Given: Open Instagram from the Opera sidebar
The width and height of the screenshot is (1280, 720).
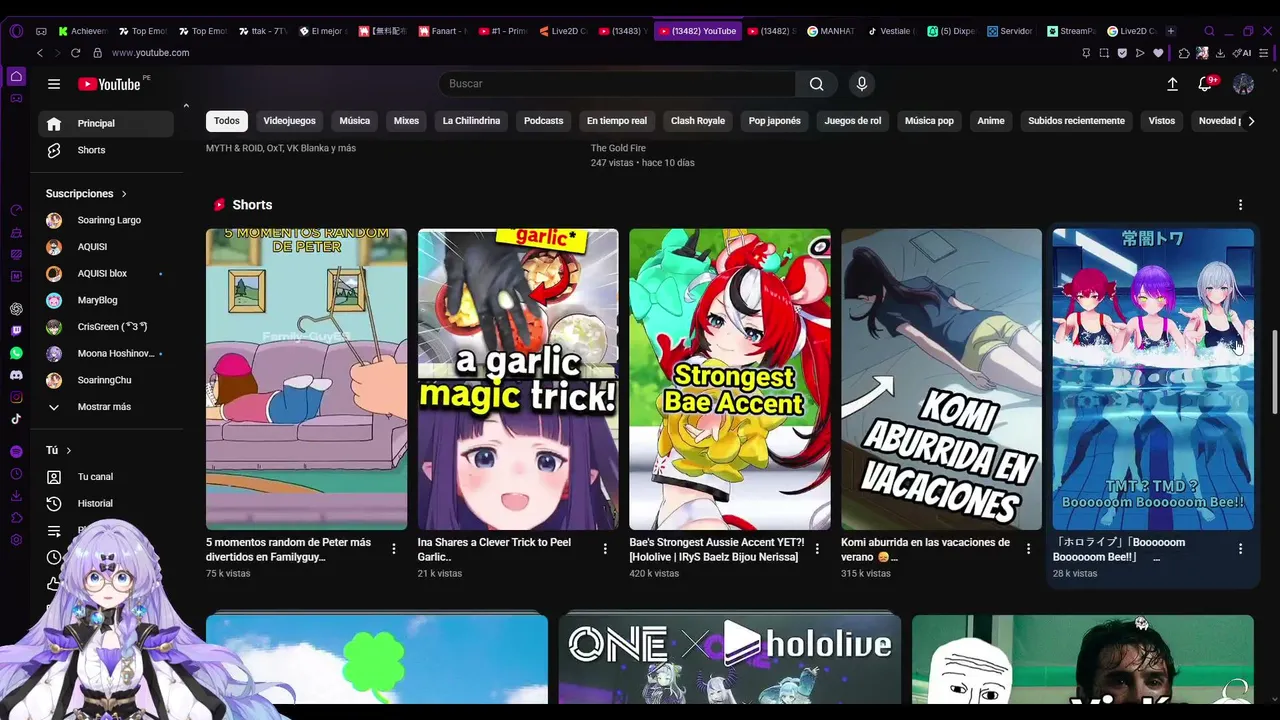Looking at the screenshot, I should 16,397.
